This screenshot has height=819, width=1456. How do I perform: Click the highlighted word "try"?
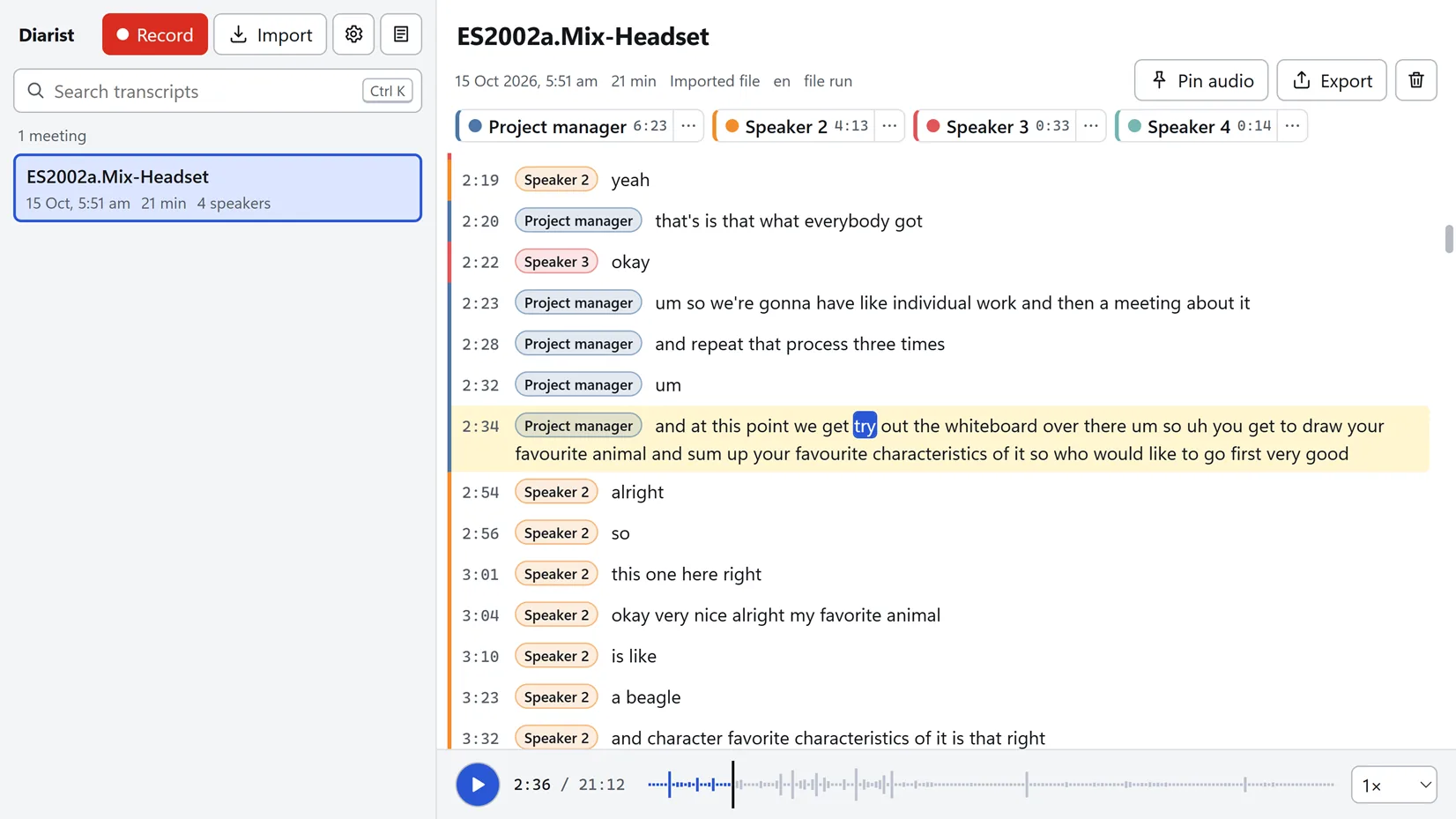click(865, 426)
